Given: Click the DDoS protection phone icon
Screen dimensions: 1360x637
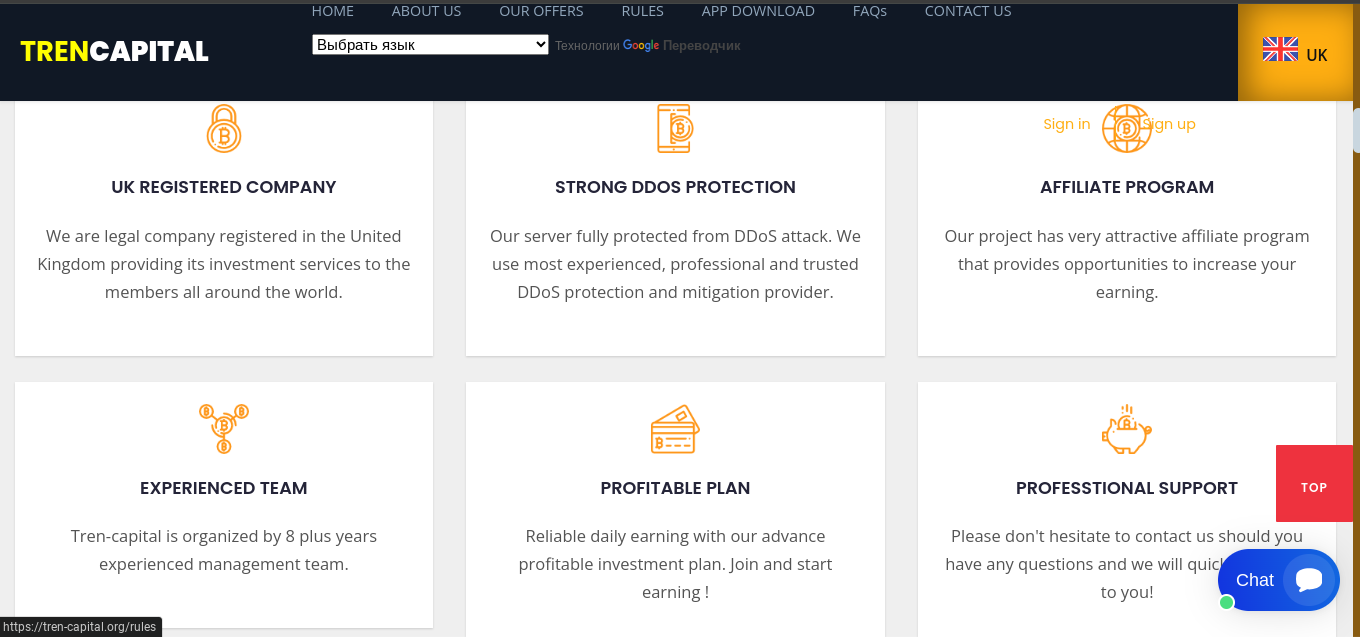Looking at the screenshot, I should click(x=675, y=129).
